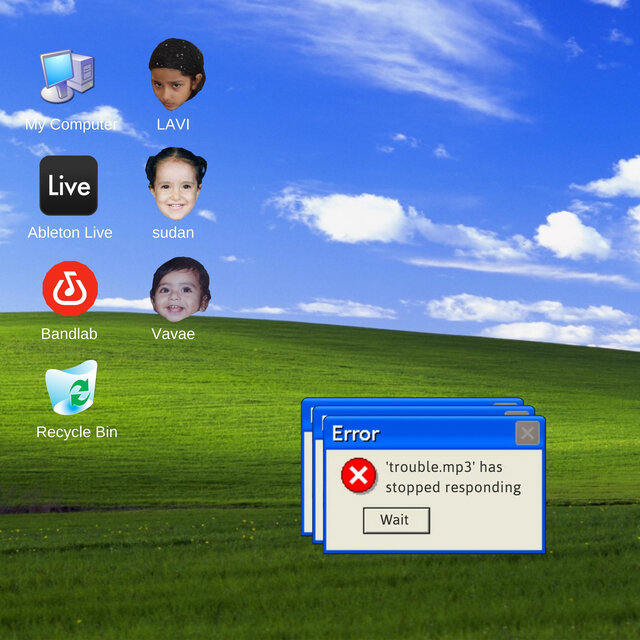This screenshot has width=640, height=640.
Task: Open the Bandlab app icon
Action: (x=70, y=289)
